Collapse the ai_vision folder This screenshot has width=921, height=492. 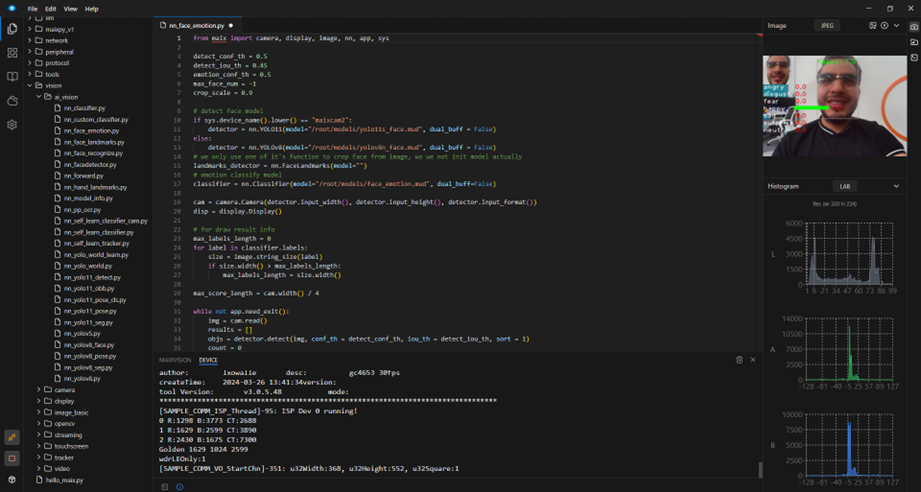[39, 97]
